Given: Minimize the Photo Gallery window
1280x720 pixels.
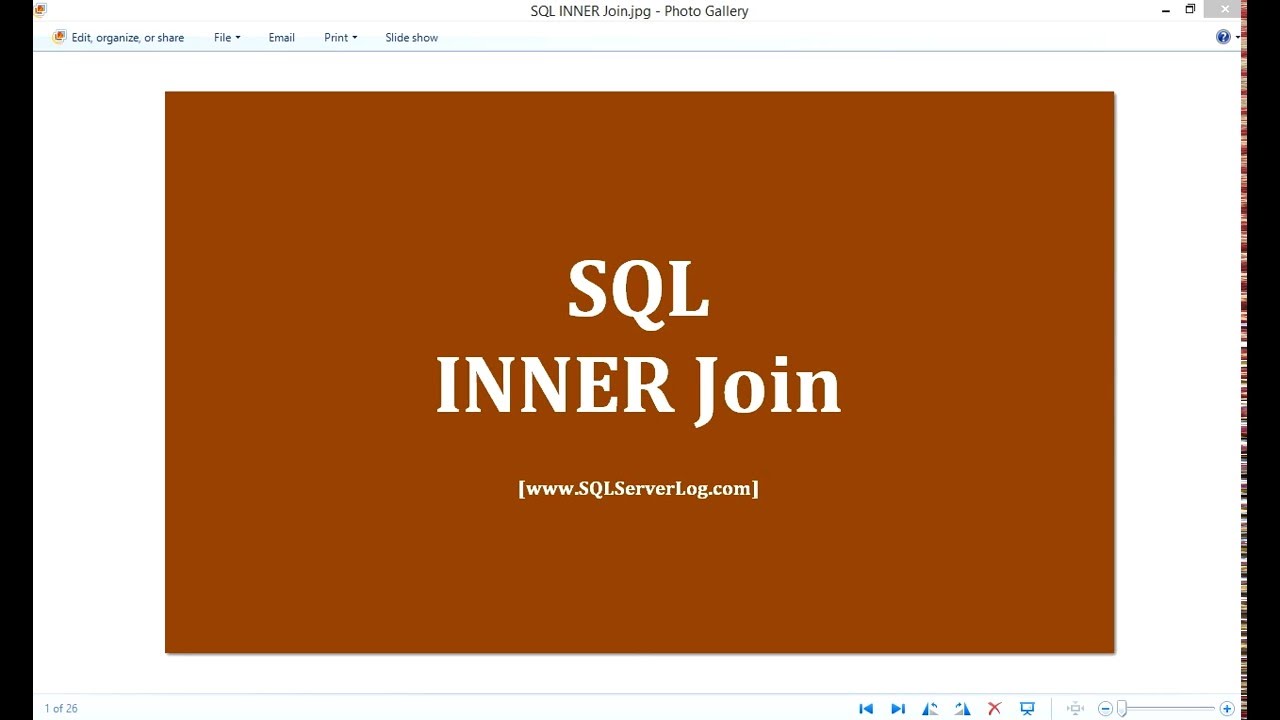Looking at the screenshot, I should pyautogui.click(x=1166, y=10).
